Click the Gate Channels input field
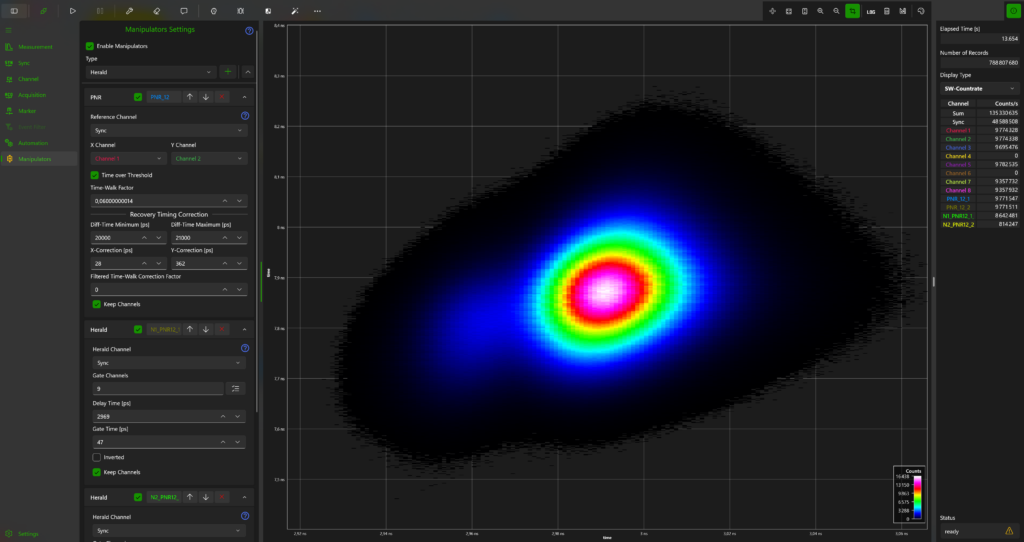 click(158, 389)
